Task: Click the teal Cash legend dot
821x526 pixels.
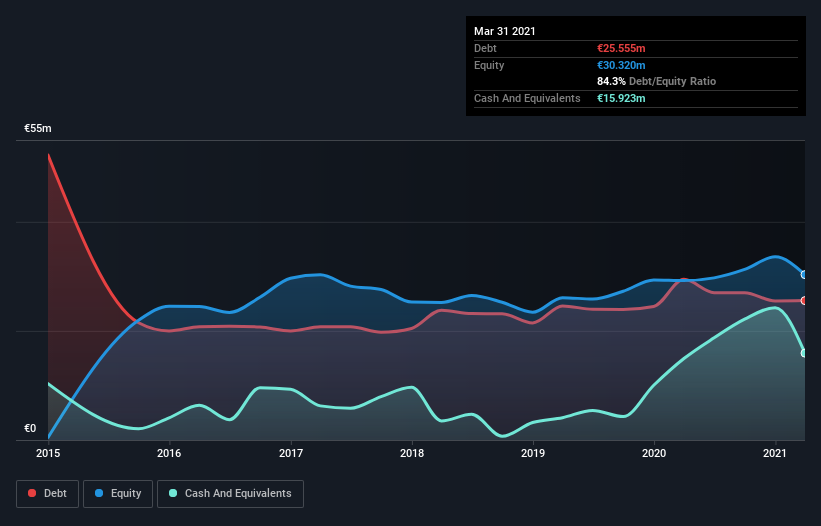Action: [173, 493]
